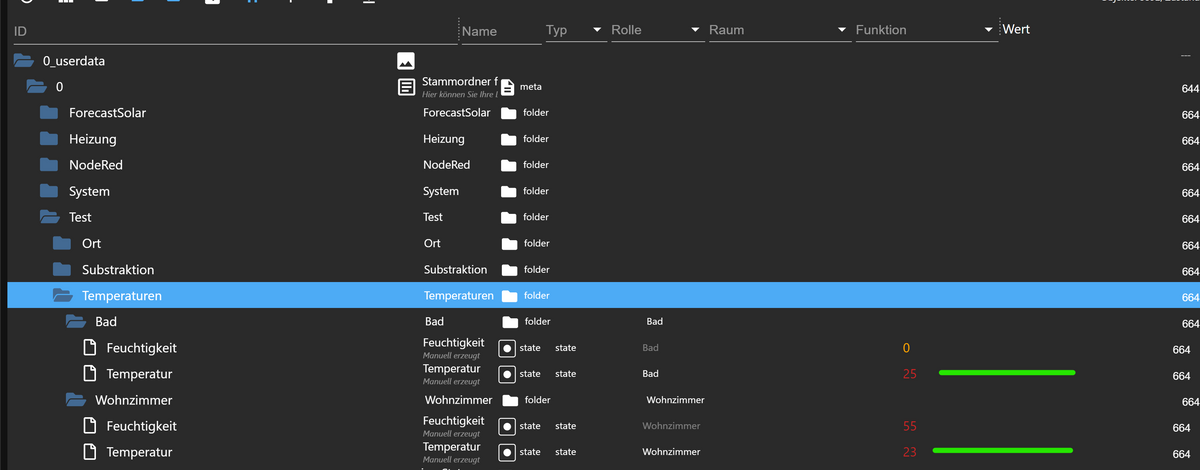Click value 55 of Wohnzimmer Feuchtigkeit

coord(909,426)
